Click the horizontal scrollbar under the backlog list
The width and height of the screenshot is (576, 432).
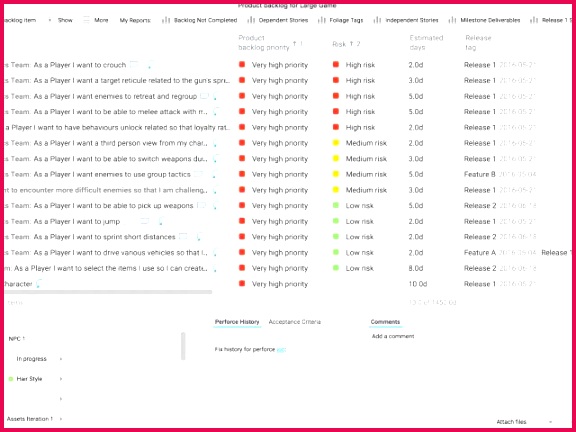(108, 292)
